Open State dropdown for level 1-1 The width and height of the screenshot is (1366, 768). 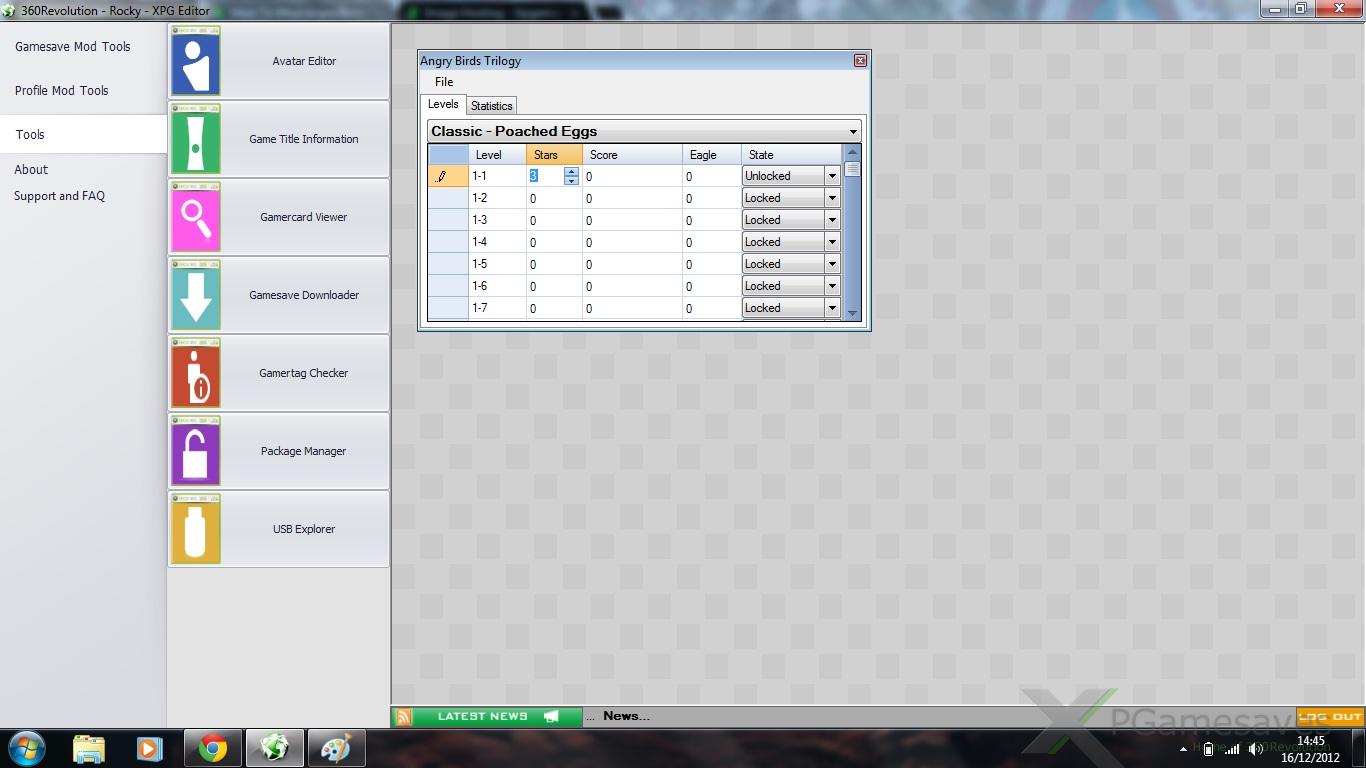click(x=831, y=176)
